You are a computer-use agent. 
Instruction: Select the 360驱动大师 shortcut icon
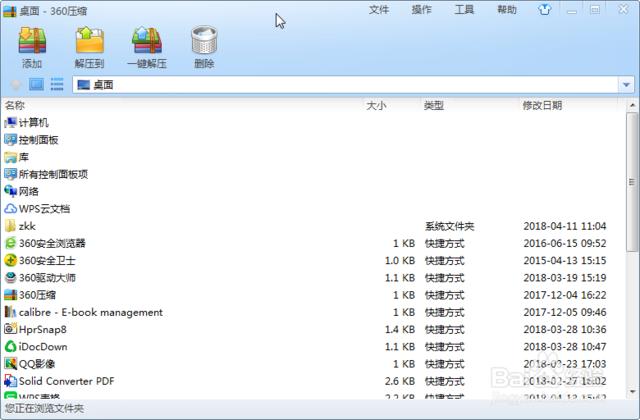pyautogui.click(x=10, y=278)
